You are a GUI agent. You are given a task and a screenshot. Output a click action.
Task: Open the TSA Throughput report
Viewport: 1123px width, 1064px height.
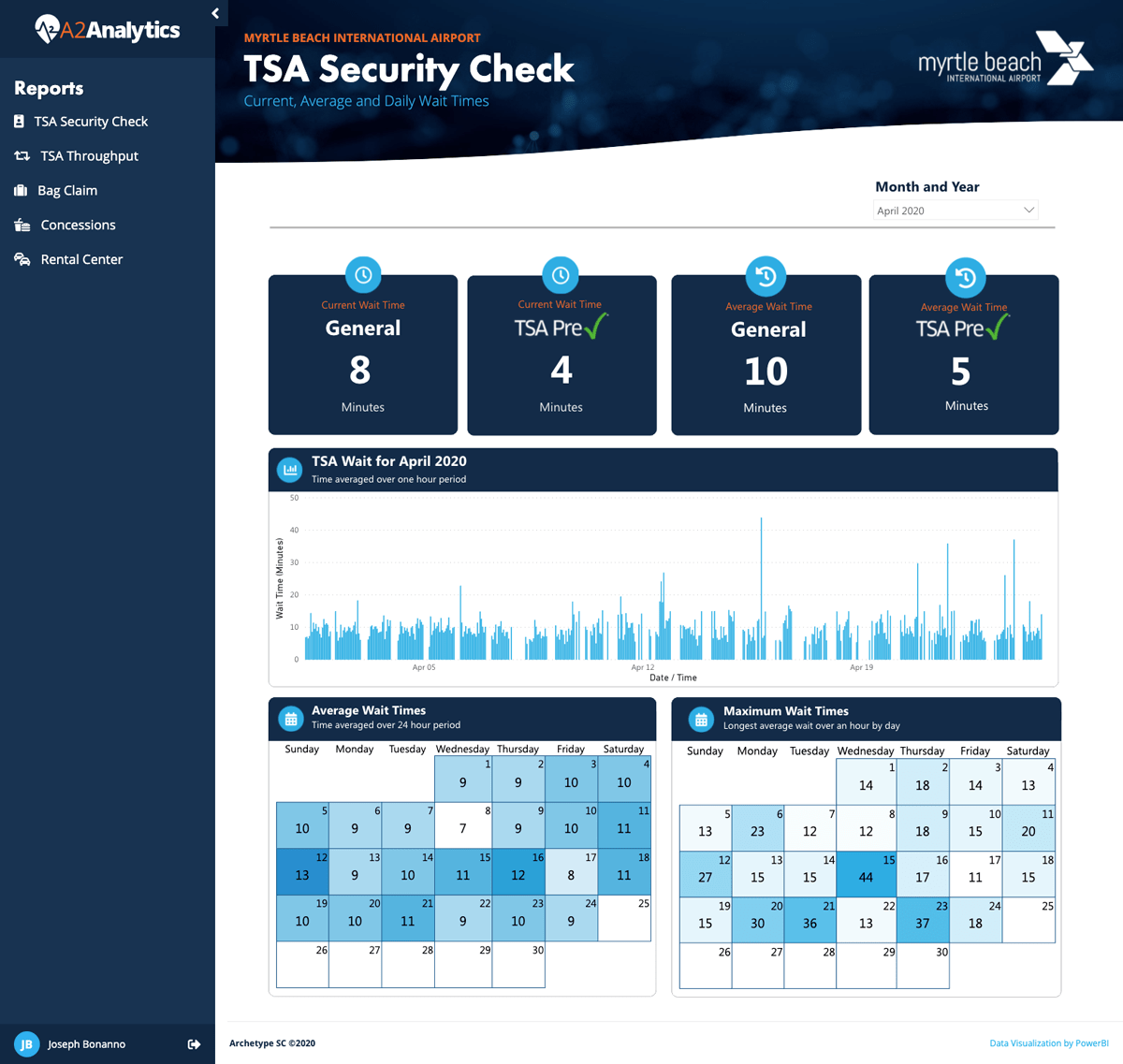[x=89, y=156]
